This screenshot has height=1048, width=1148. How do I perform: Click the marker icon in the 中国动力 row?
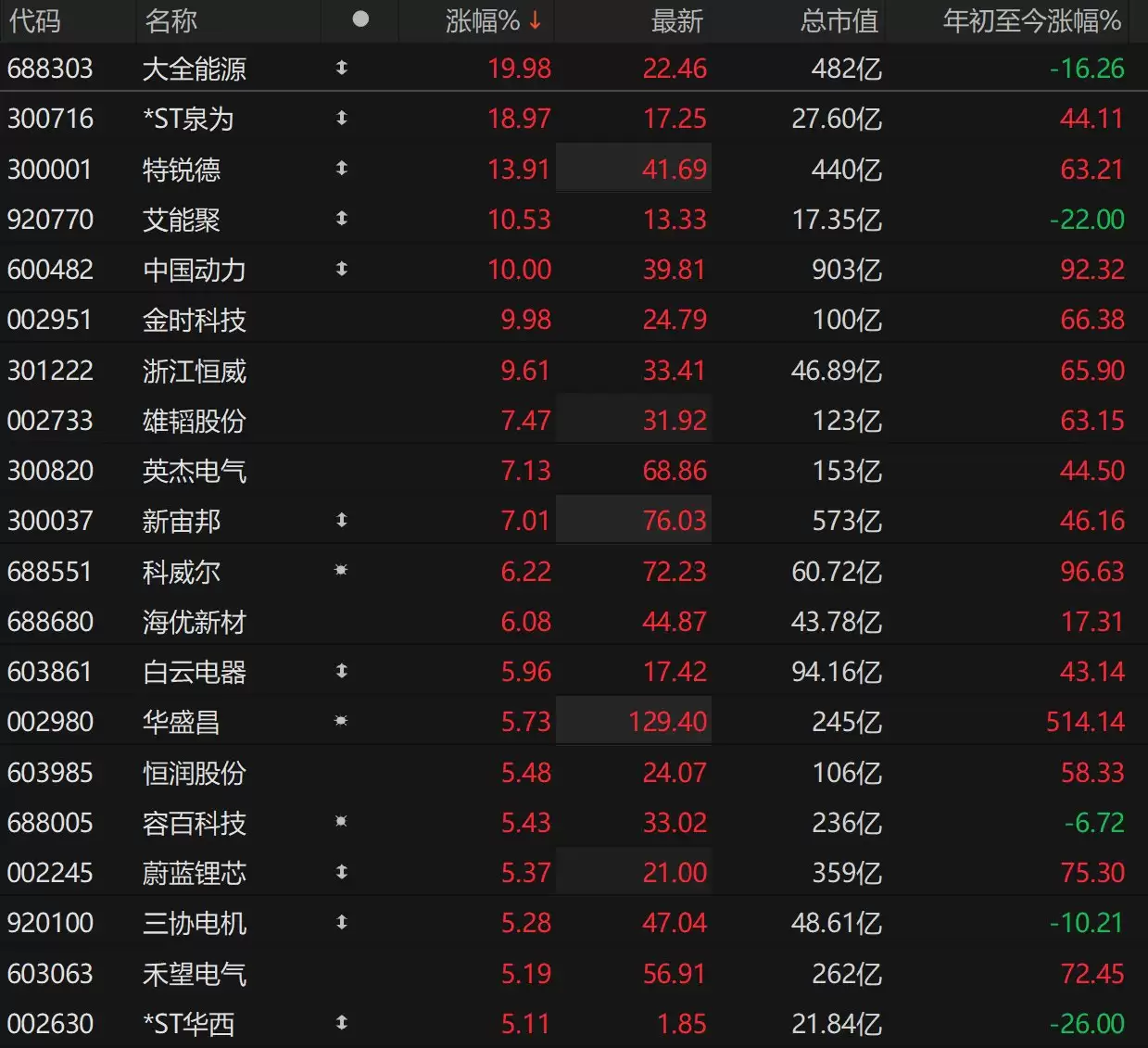coord(341,269)
